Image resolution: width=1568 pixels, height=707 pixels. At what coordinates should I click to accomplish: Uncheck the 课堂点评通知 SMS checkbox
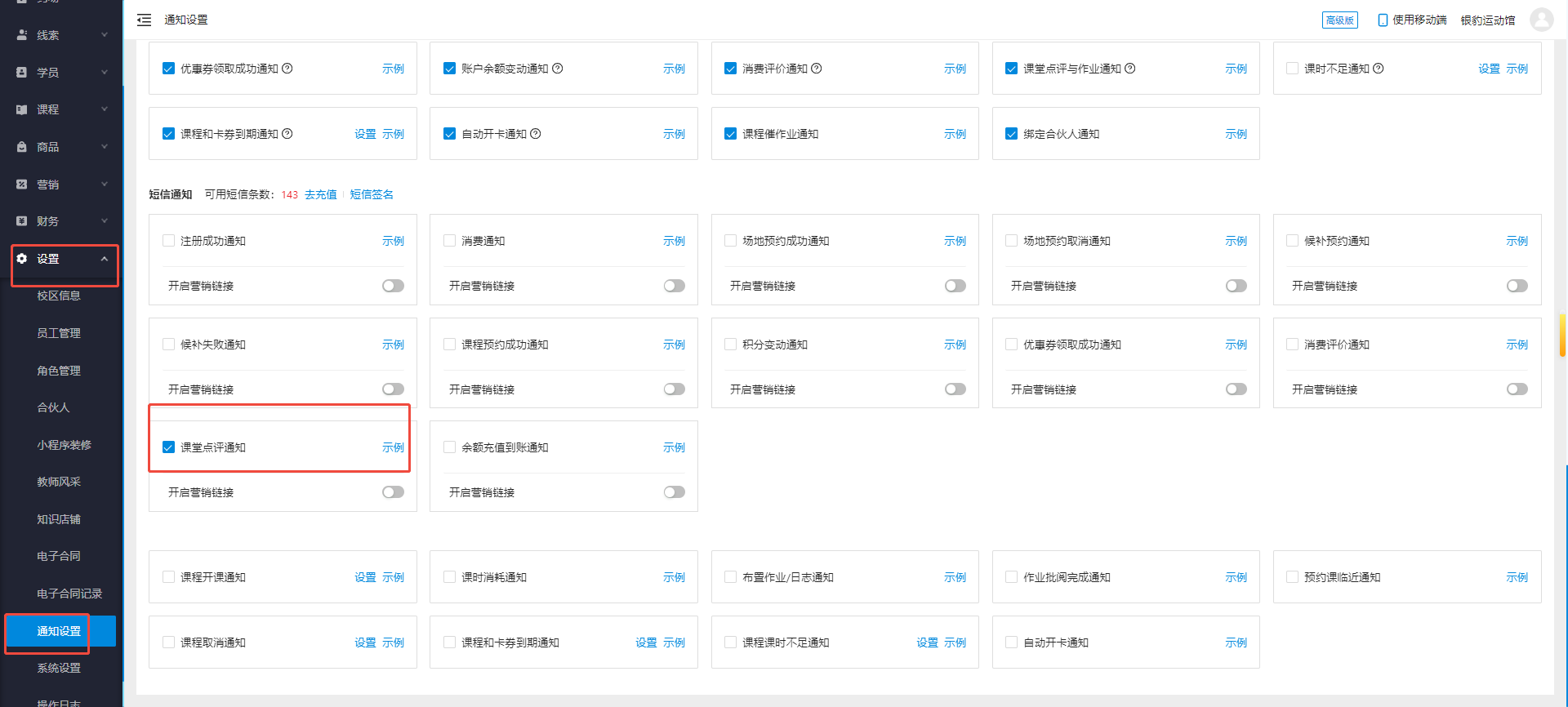pyautogui.click(x=168, y=447)
